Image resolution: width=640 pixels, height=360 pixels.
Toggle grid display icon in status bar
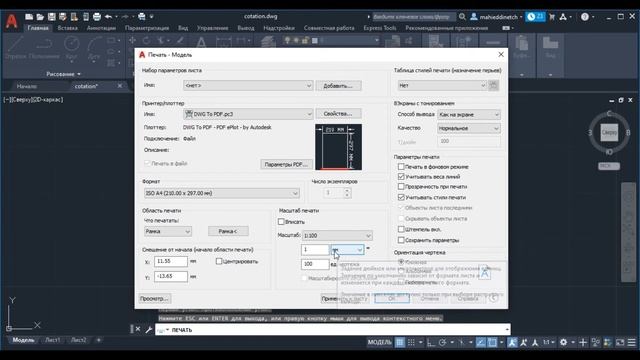(400, 342)
